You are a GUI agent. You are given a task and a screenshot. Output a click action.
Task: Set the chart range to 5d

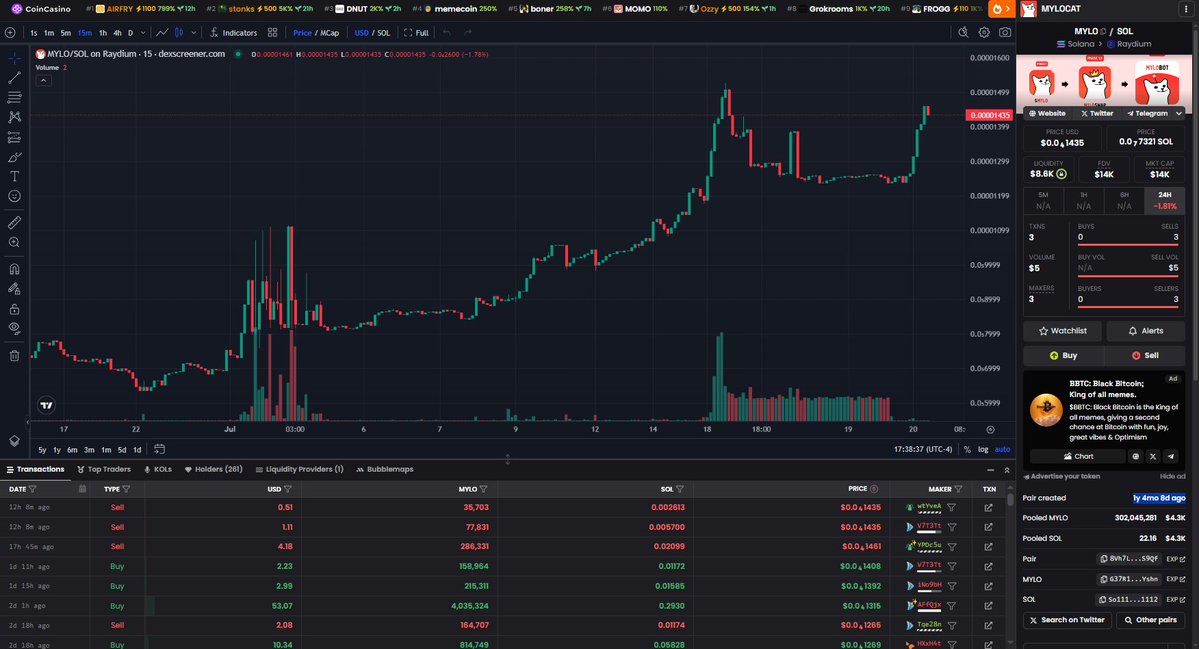122,449
